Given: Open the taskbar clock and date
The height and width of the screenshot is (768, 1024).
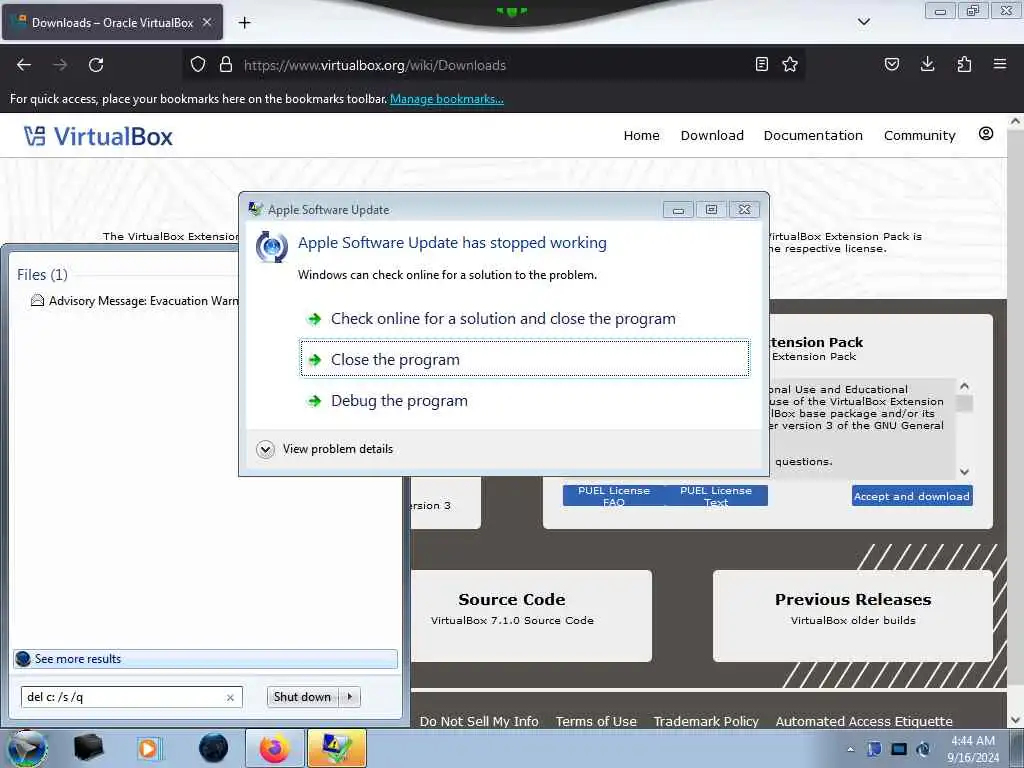Looking at the screenshot, I should tap(973, 749).
